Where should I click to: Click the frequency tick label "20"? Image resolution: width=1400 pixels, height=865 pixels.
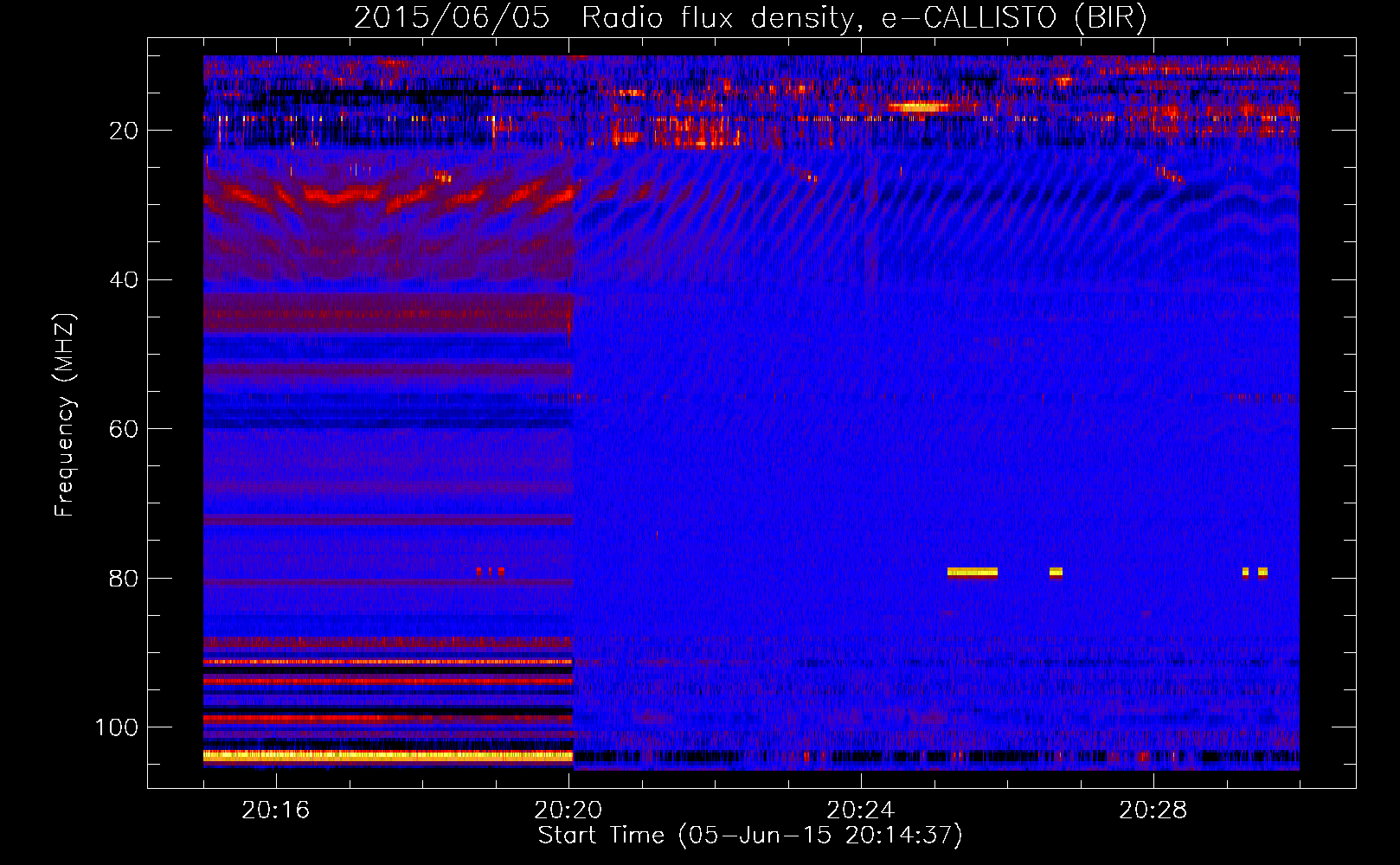pos(125,131)
